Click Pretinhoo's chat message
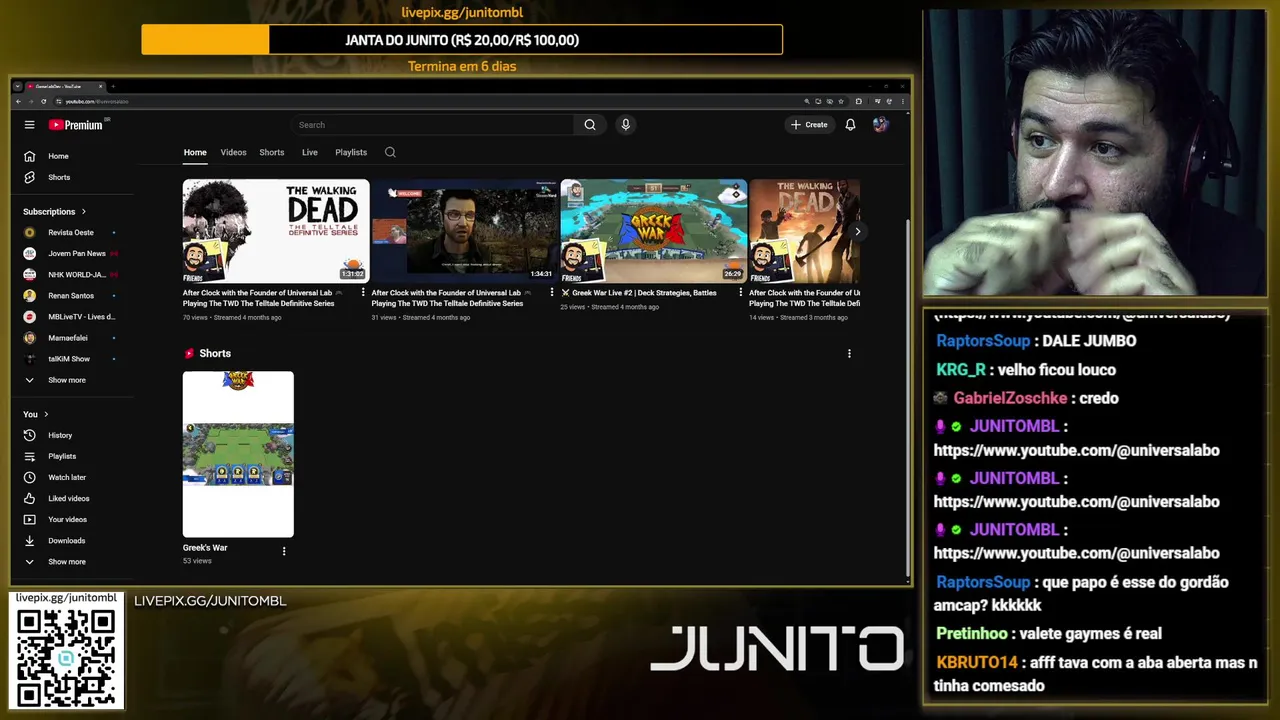This screenshot has width=1280, height=720. tap(1049, 633)
